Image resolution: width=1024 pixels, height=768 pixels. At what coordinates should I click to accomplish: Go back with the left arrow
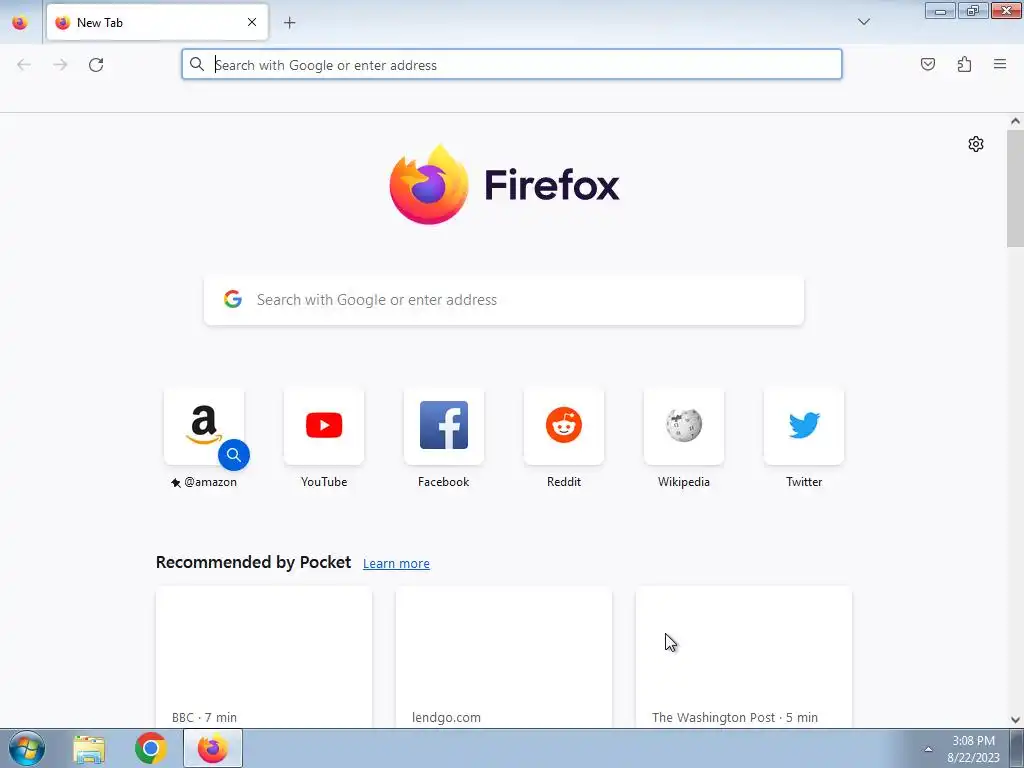click(x=24, y=65)
